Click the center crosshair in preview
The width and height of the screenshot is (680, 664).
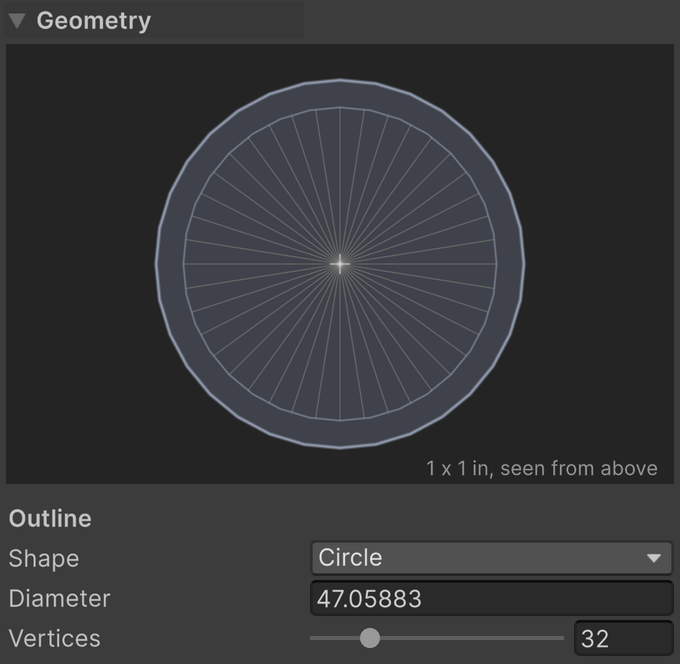[x=340, y=264]
